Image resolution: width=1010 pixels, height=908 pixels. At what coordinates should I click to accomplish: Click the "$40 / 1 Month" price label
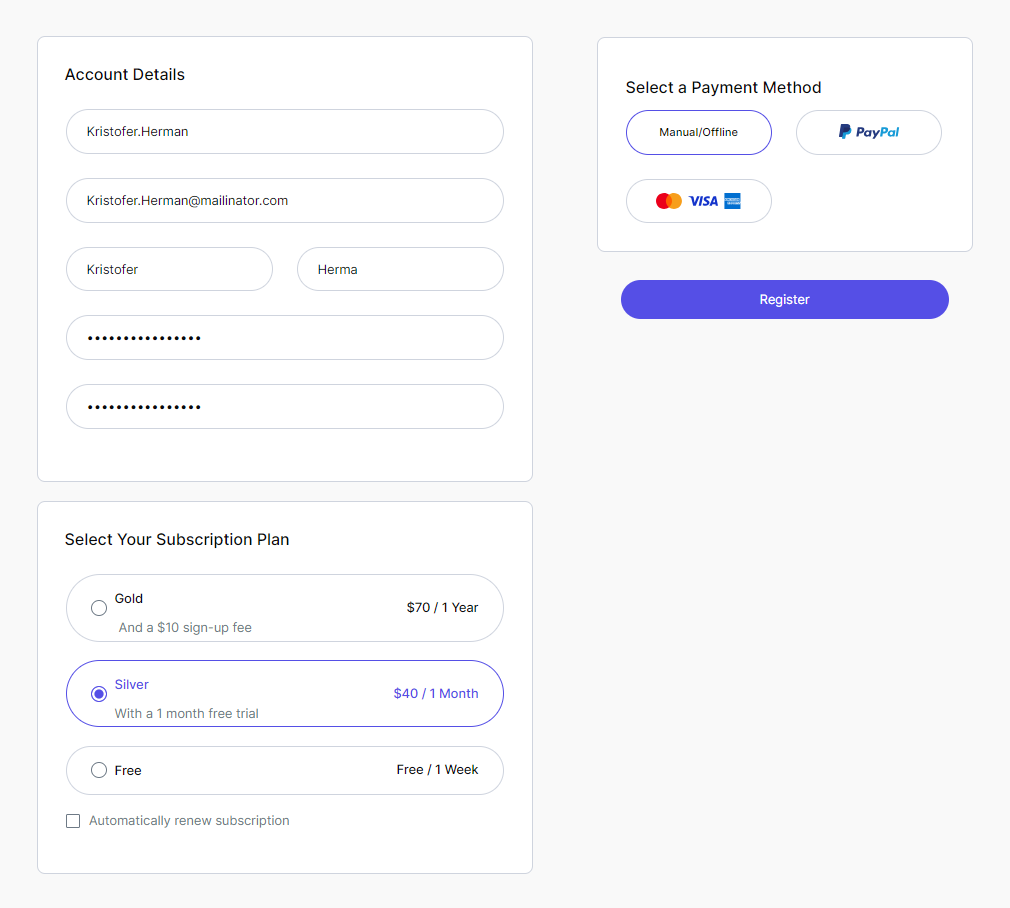[435, 693]
